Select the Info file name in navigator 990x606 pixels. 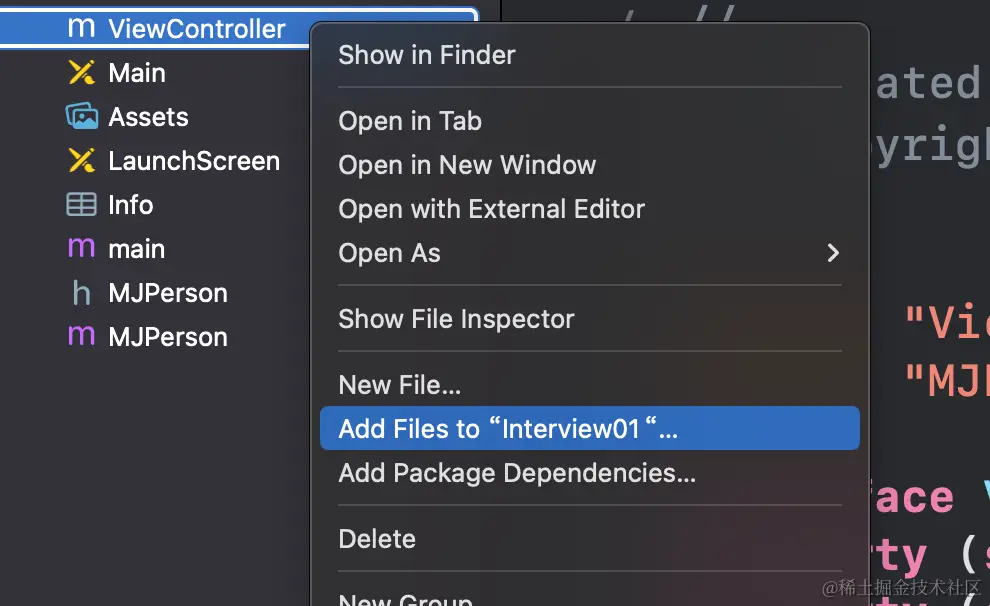tap(131, 205)
